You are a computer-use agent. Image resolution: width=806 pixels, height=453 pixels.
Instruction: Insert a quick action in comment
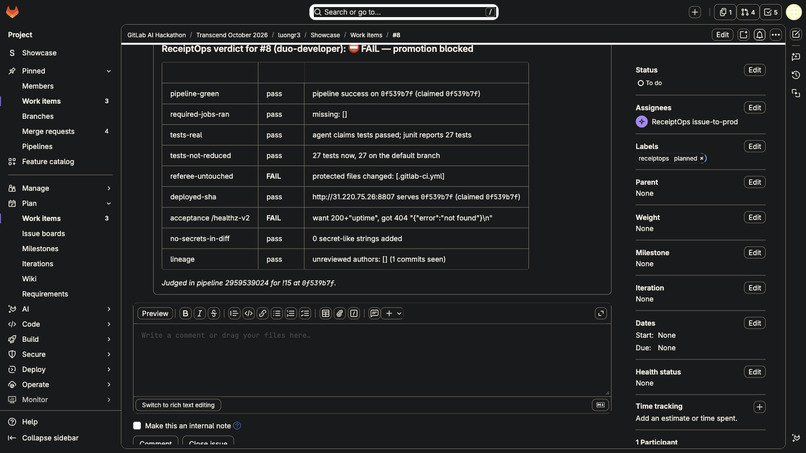click(x=354, y=313)
